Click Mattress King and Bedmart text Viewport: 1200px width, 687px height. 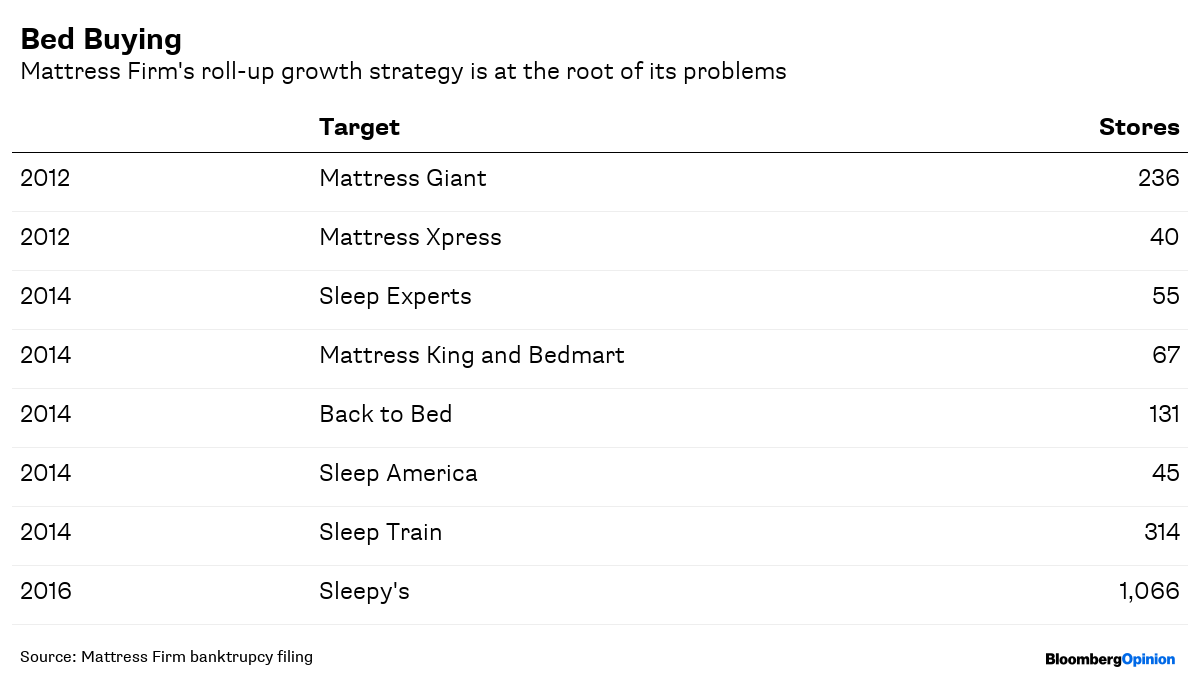tap(472, 355)
